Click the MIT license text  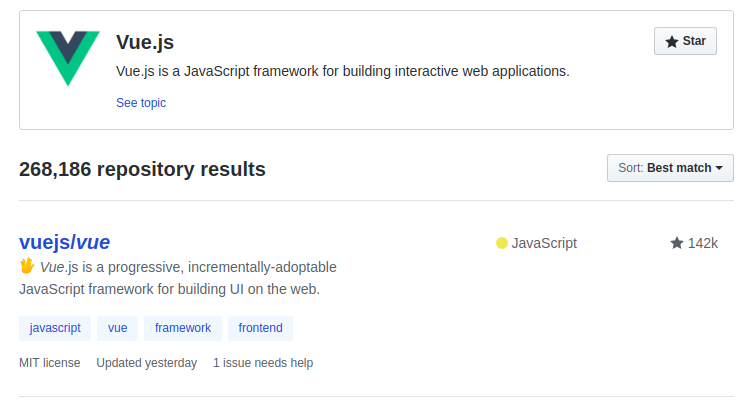click(49, 363)
